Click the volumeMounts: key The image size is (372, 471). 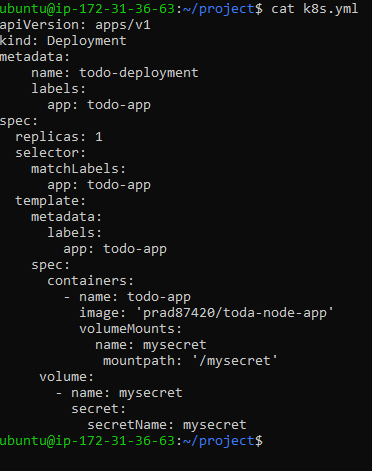pyautogui.click(x=130, y=329)
